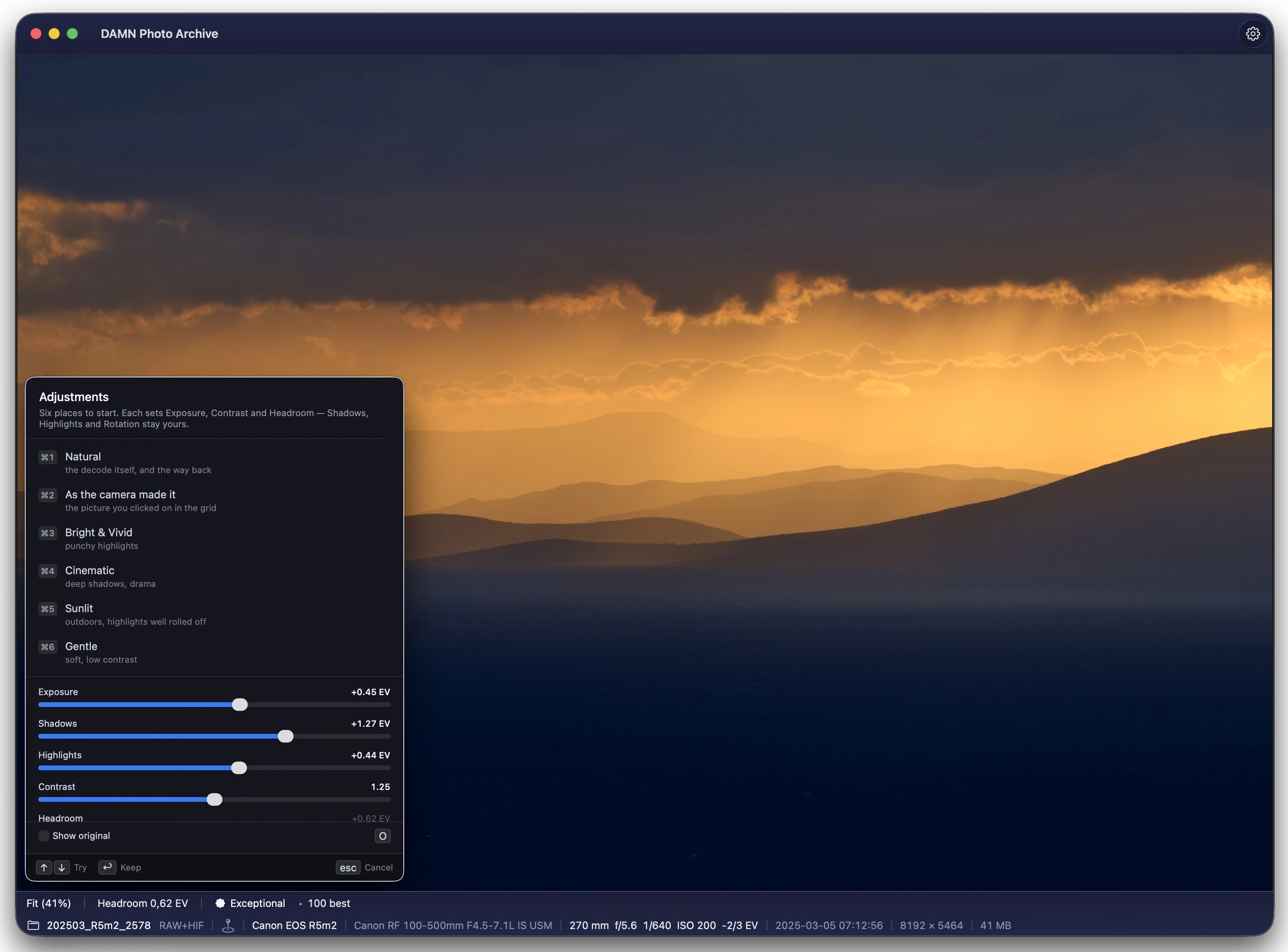This screenshot has height=952, width=1288.
Task: Click Fit (41%) zoom indicator
Action: [48, 904]
